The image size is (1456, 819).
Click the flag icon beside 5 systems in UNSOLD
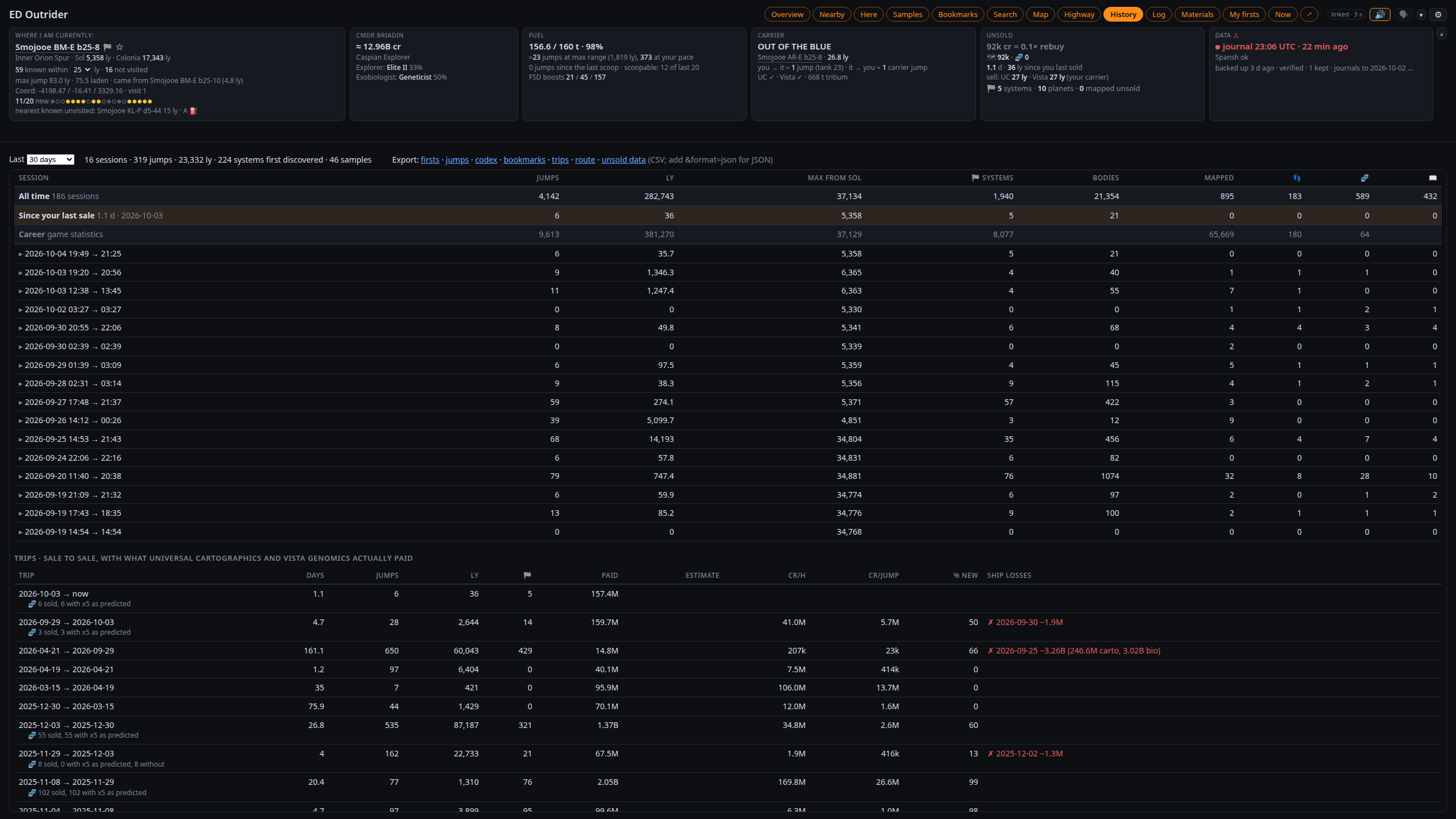click(x=991, y=88)
